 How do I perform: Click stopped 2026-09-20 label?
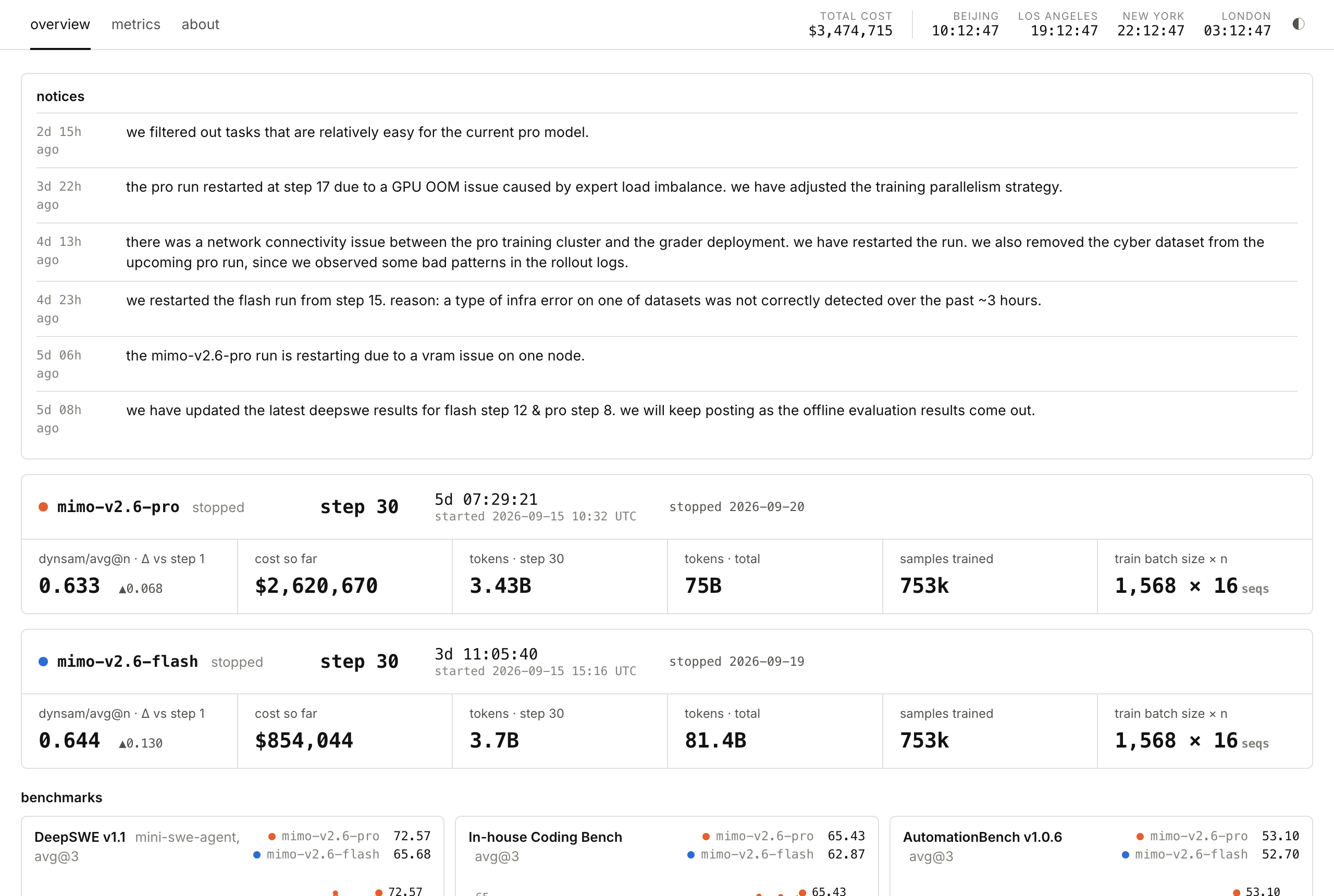(x=737, y=507)
